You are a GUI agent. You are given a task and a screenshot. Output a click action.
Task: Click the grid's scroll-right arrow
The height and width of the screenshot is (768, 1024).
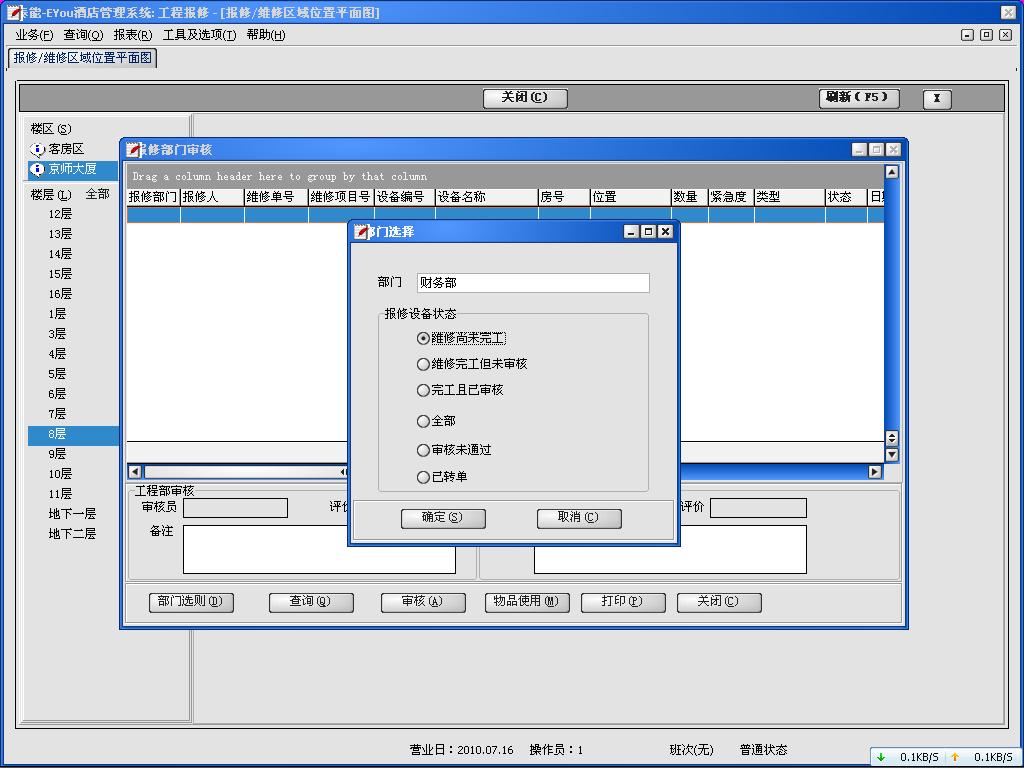875,472
